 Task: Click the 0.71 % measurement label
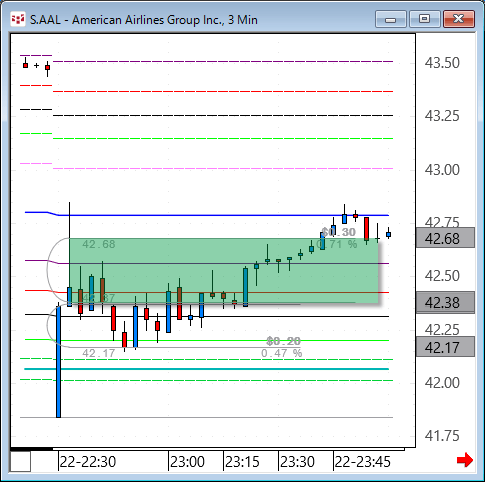(x=337, y=244)
